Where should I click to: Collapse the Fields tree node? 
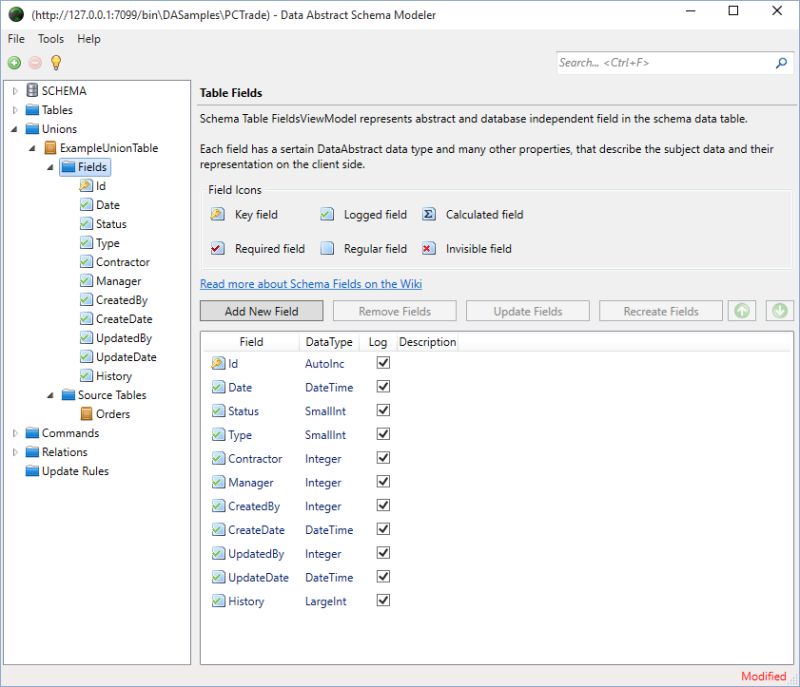(x=51, y=167)
